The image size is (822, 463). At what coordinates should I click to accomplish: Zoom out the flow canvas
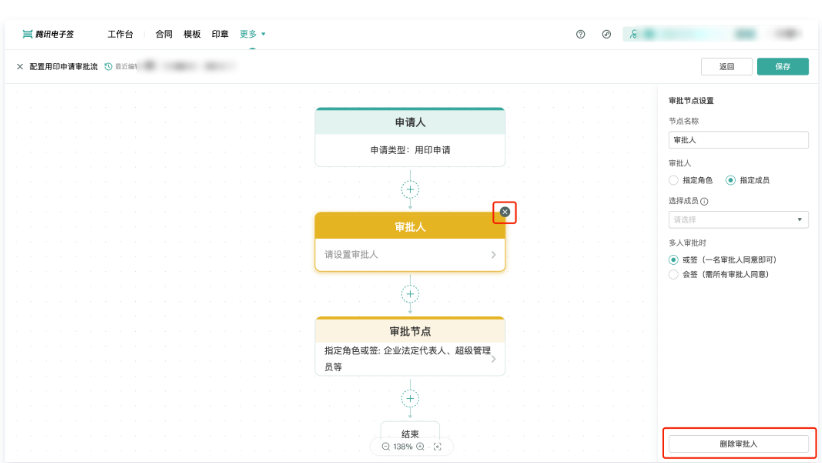point(385,447)
